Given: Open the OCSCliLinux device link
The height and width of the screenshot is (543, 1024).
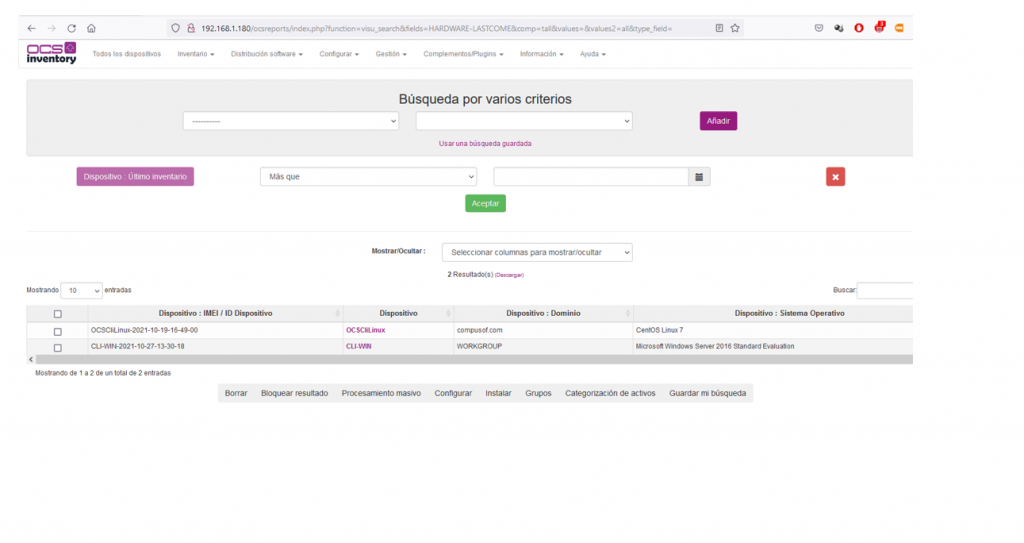Looking at the screenshot, I should coord(365,330).
